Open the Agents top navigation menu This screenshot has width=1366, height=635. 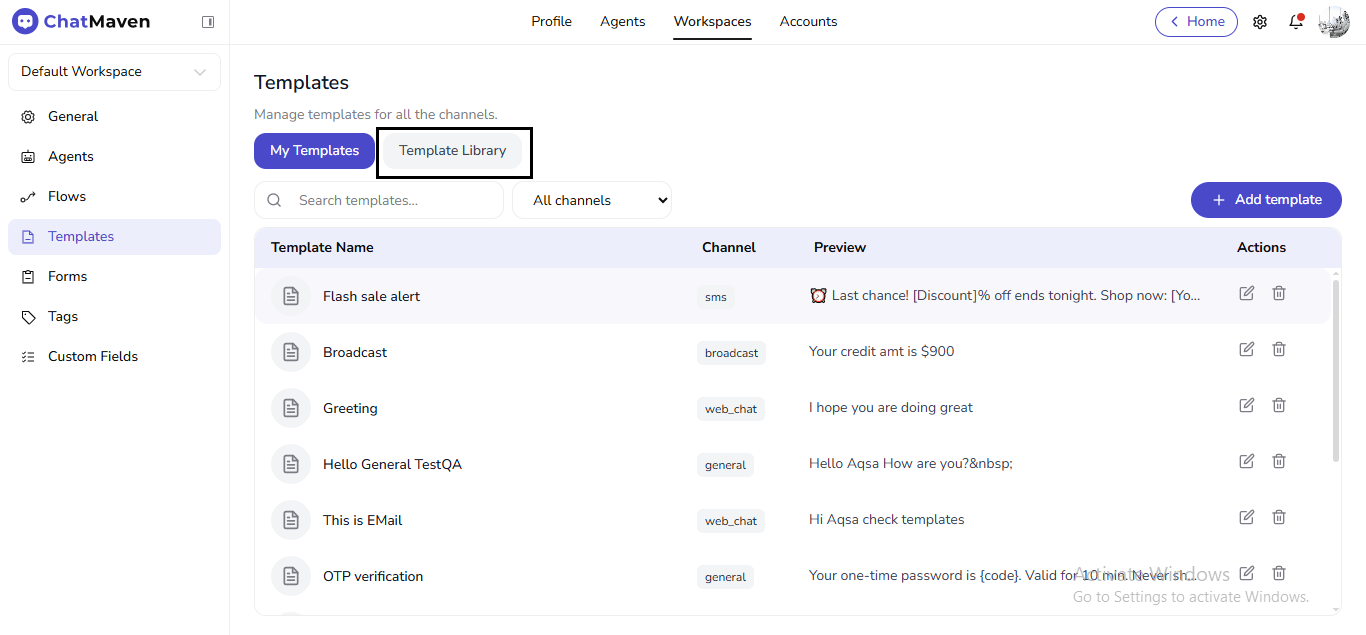[x=622, y=22]
